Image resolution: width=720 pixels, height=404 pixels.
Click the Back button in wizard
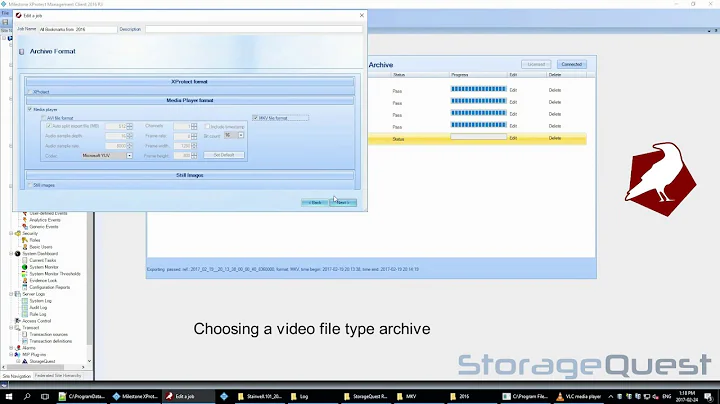[x=315, y=202]
